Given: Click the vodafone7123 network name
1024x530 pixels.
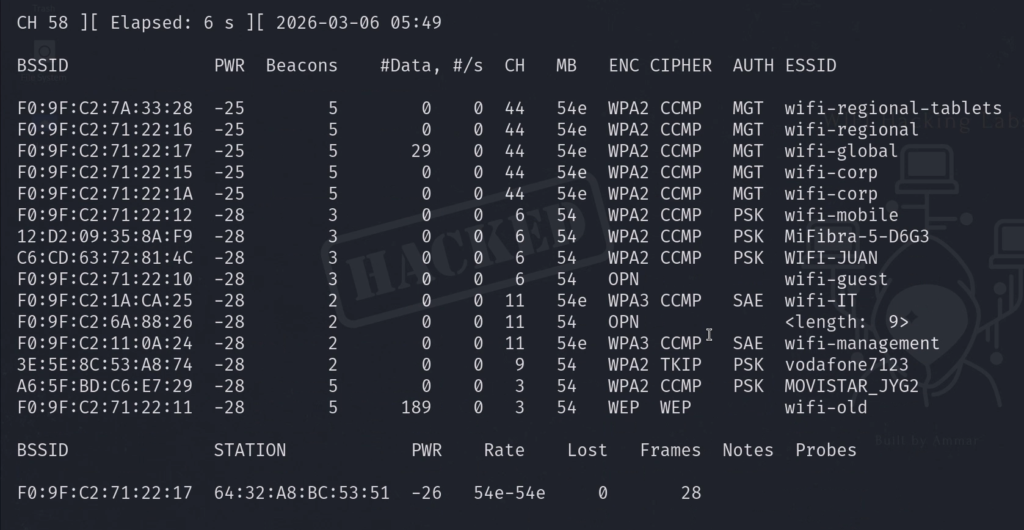Looking at the screenshot, I should [x=846, y=364].
